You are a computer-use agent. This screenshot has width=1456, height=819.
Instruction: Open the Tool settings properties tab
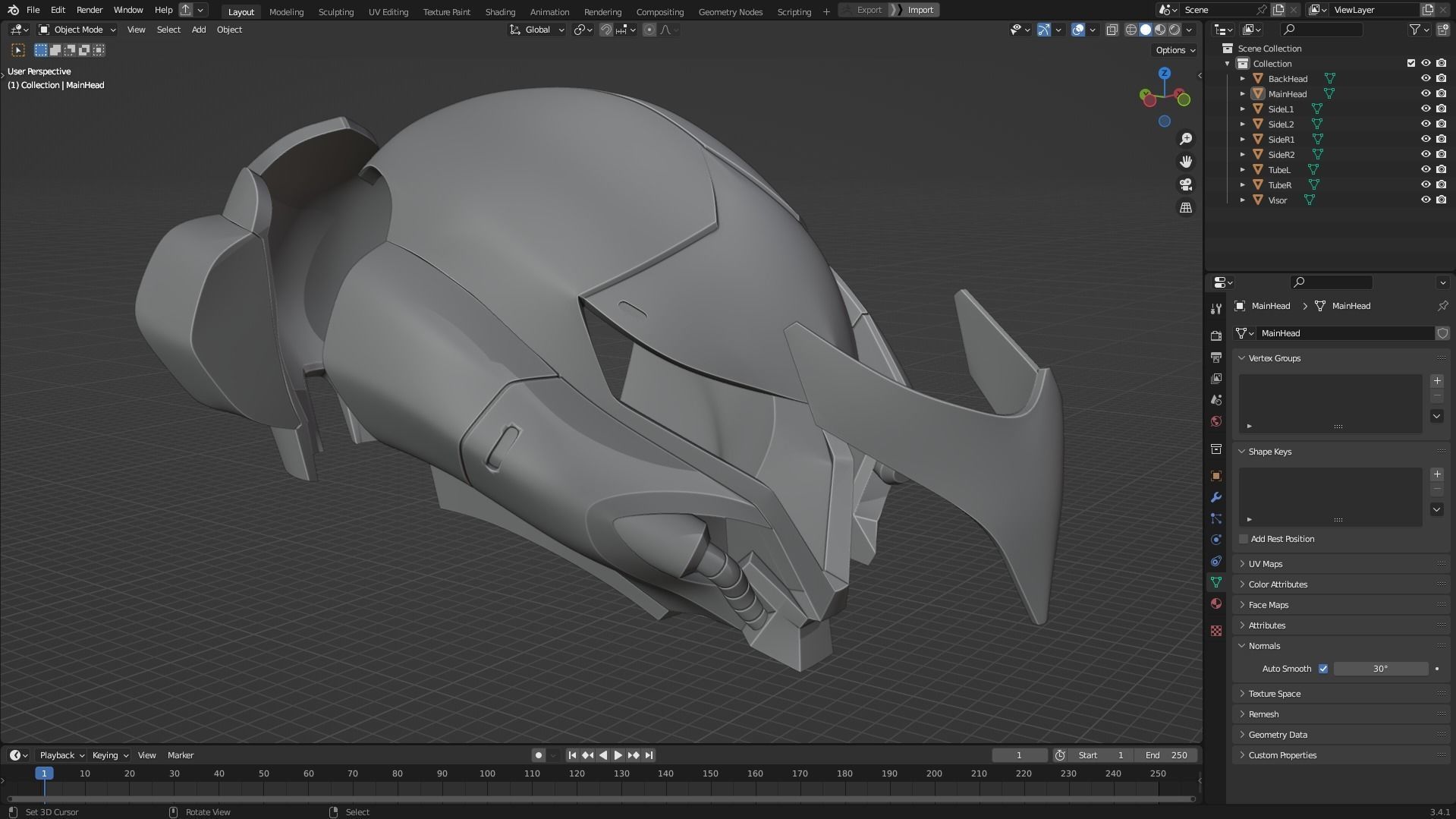pyautogui.click(x=1216, y=308)
